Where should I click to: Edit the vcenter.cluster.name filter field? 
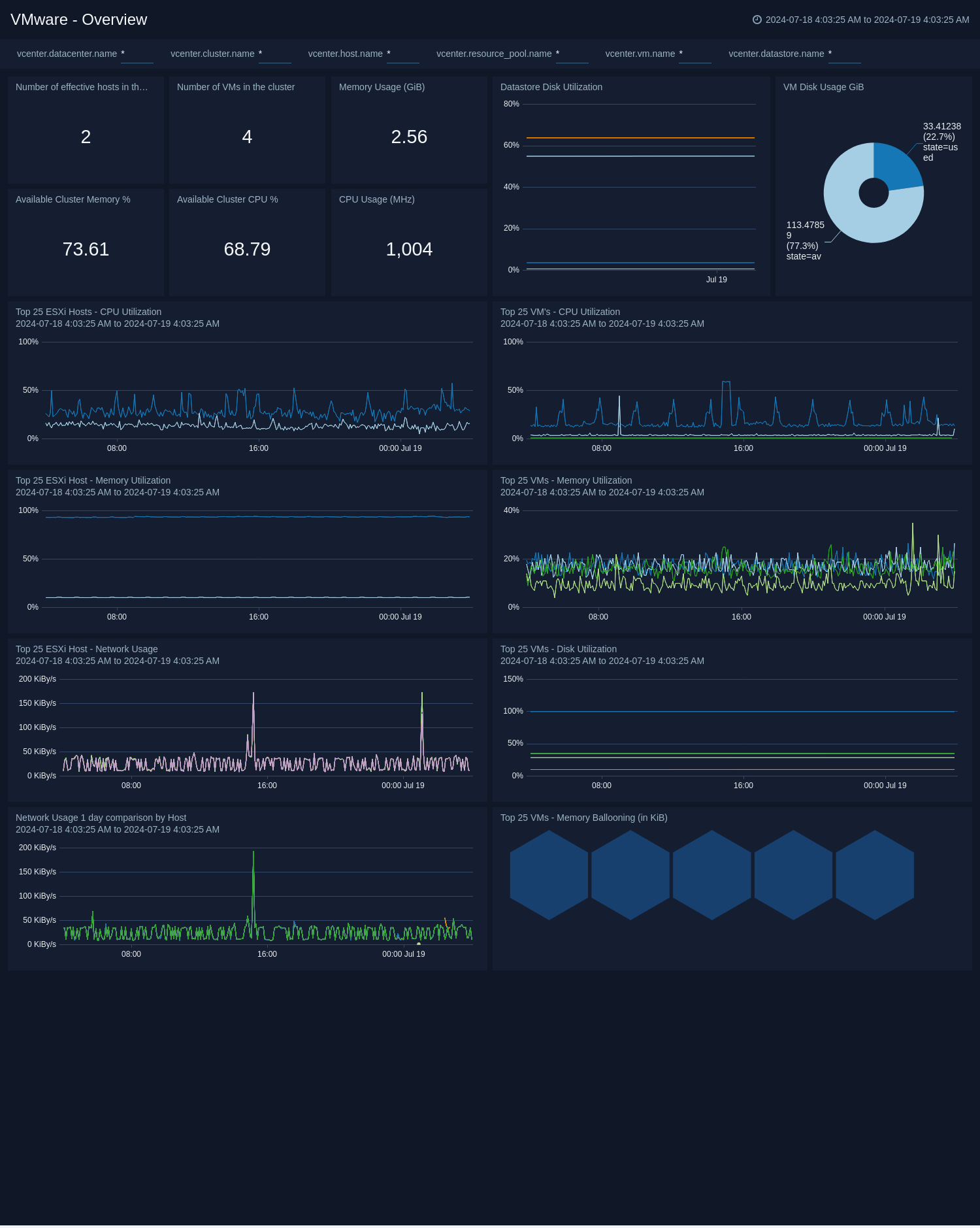275,54
